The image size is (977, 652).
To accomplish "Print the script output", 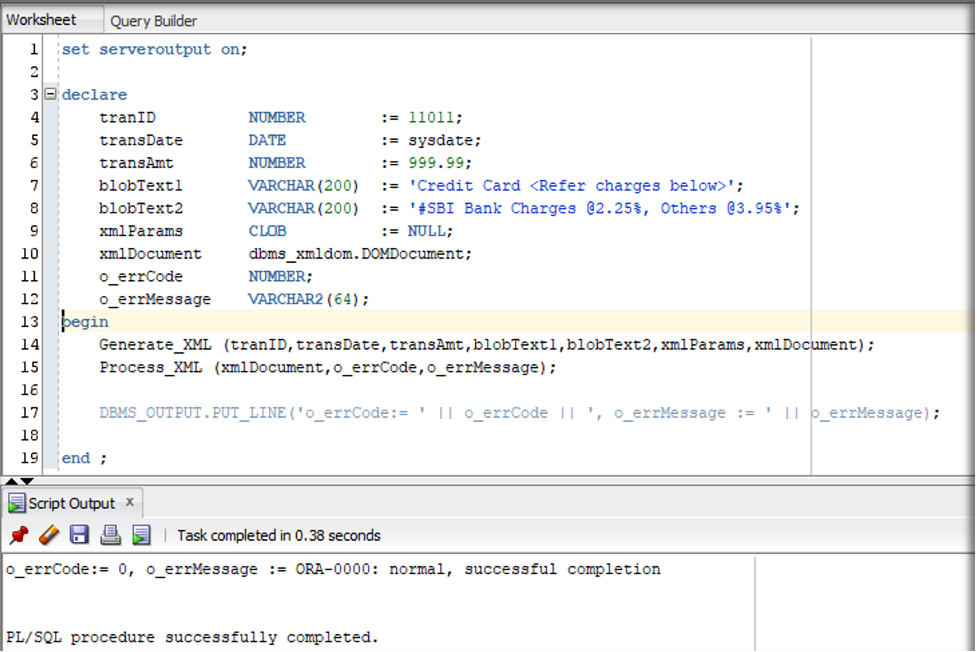I will pyautogui.click(x=111, y=535).
